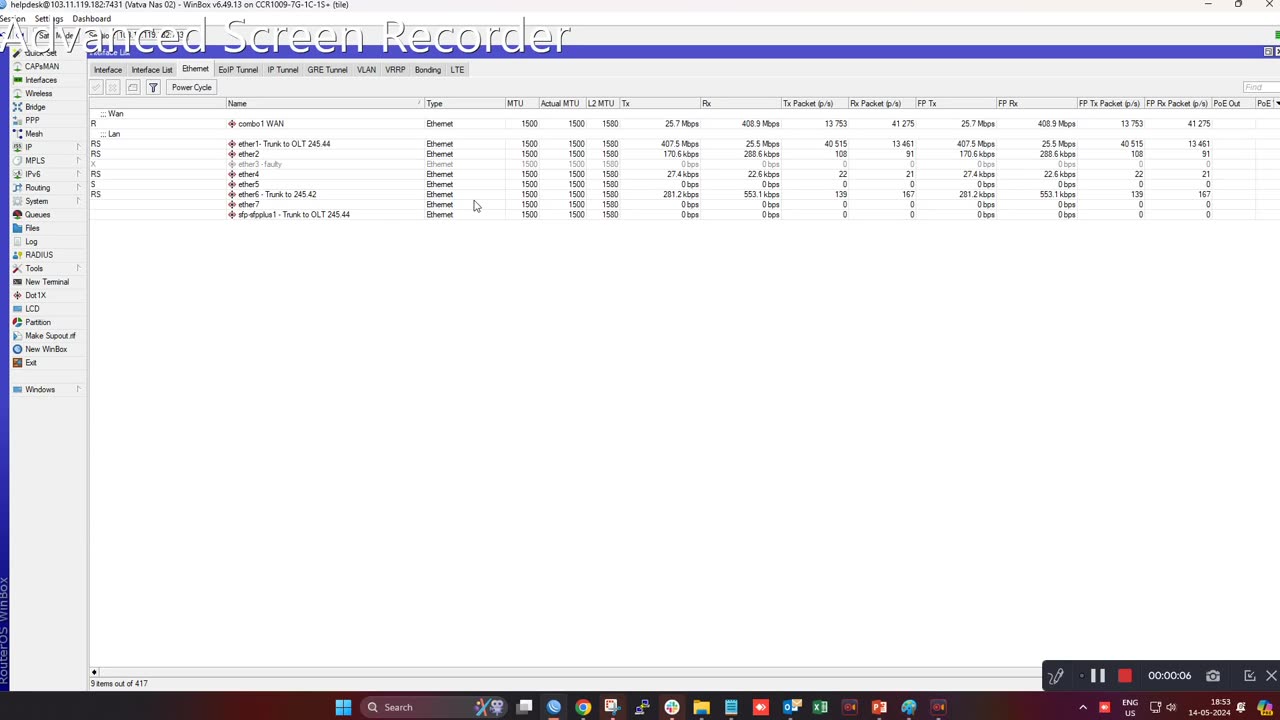Expand the Routing submenu
Screen dimensions: 1280x720
pos(78,187)
